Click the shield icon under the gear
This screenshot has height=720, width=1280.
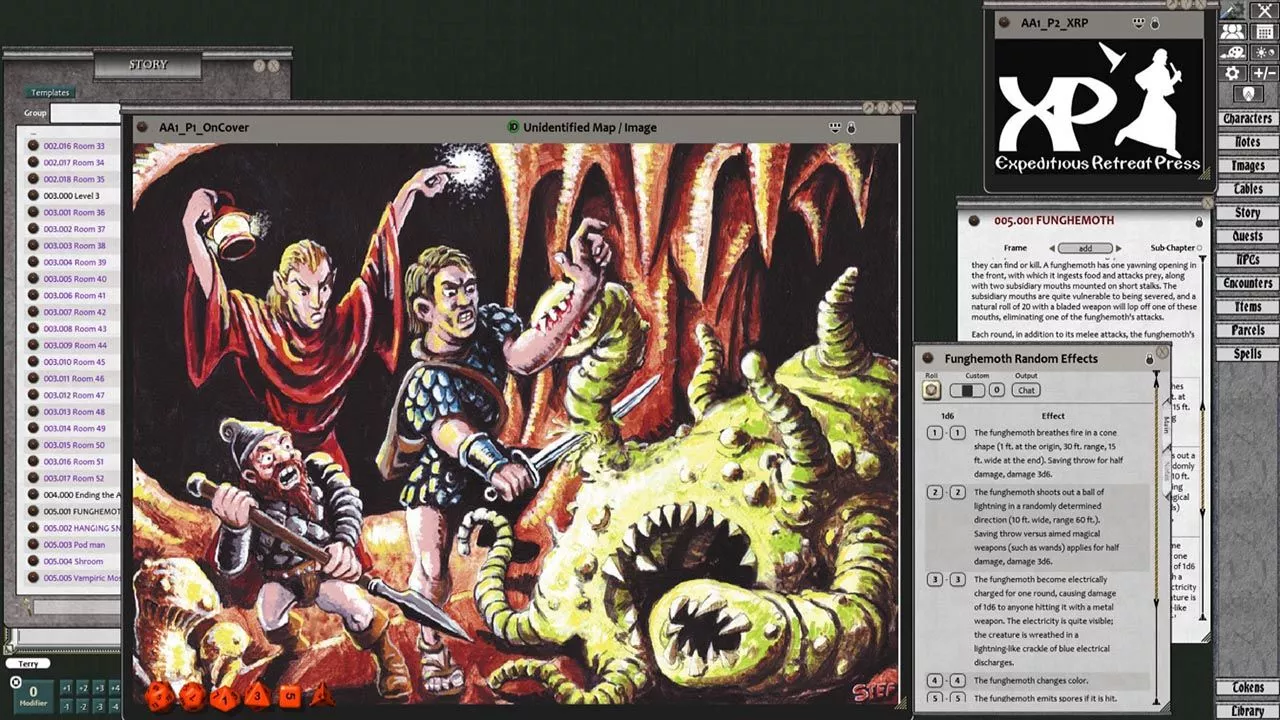tap(1248, 94)
